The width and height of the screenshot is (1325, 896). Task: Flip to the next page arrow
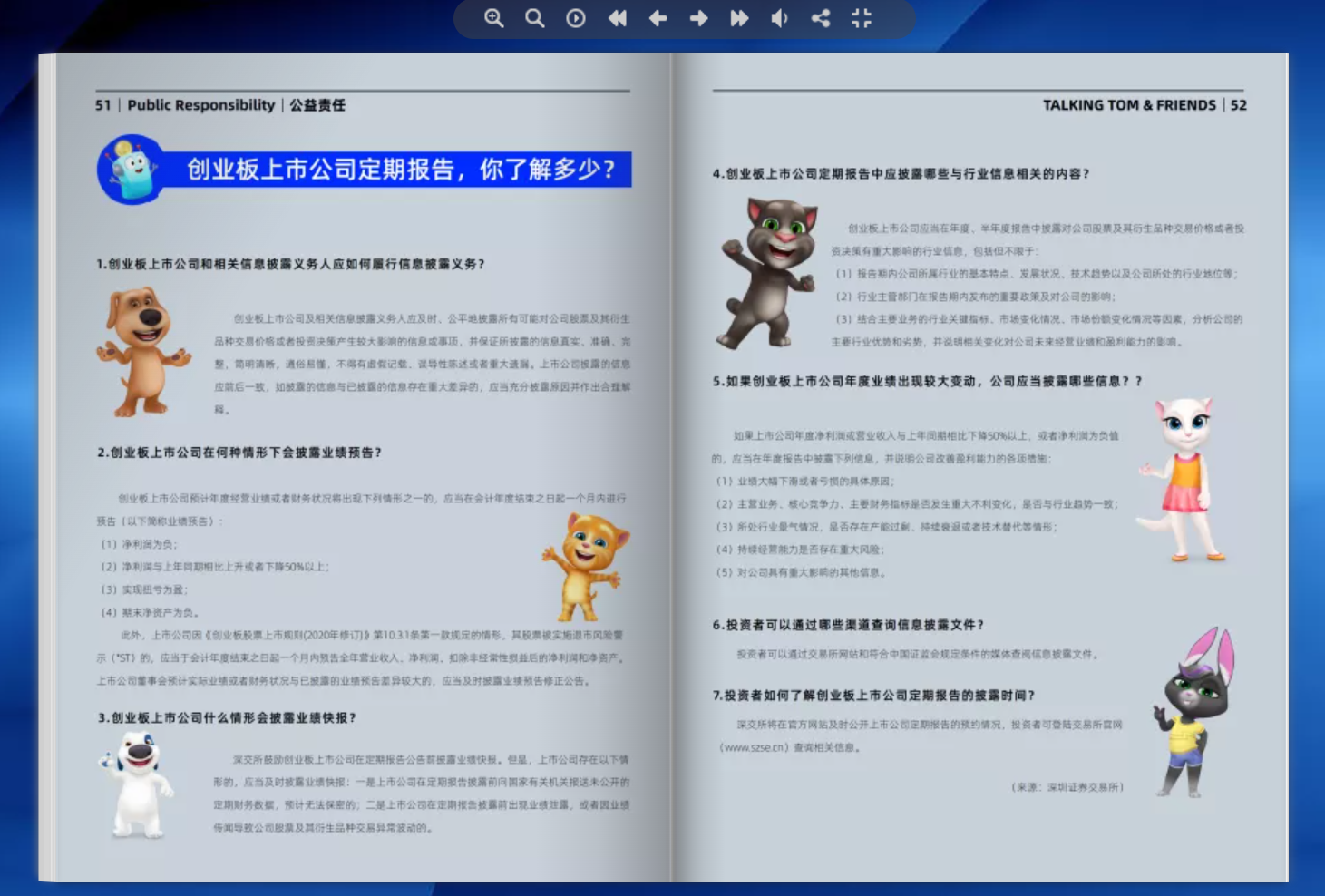click(x=698, y=18)
